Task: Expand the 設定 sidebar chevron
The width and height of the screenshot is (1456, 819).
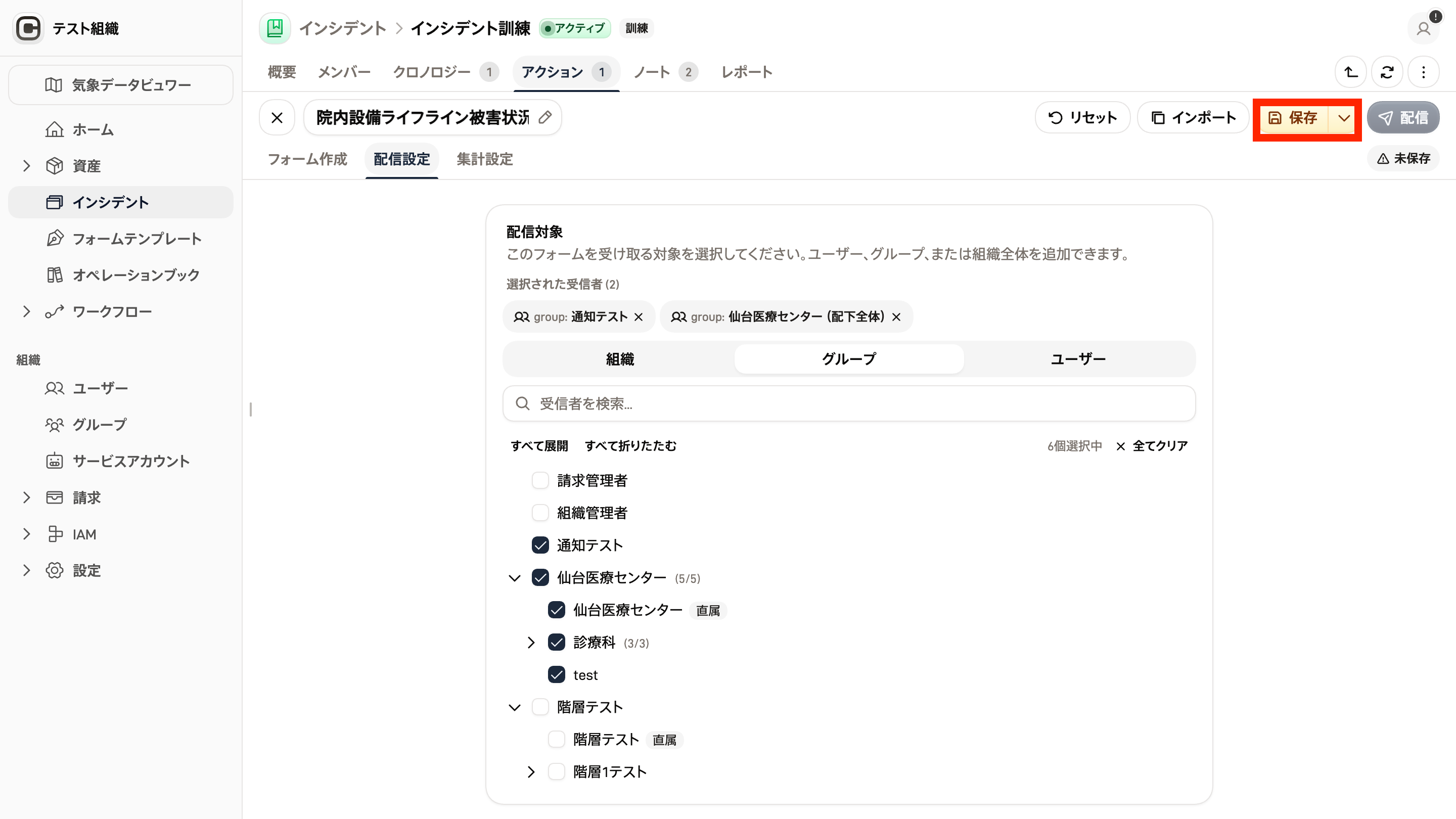Action: pos(26,570)
